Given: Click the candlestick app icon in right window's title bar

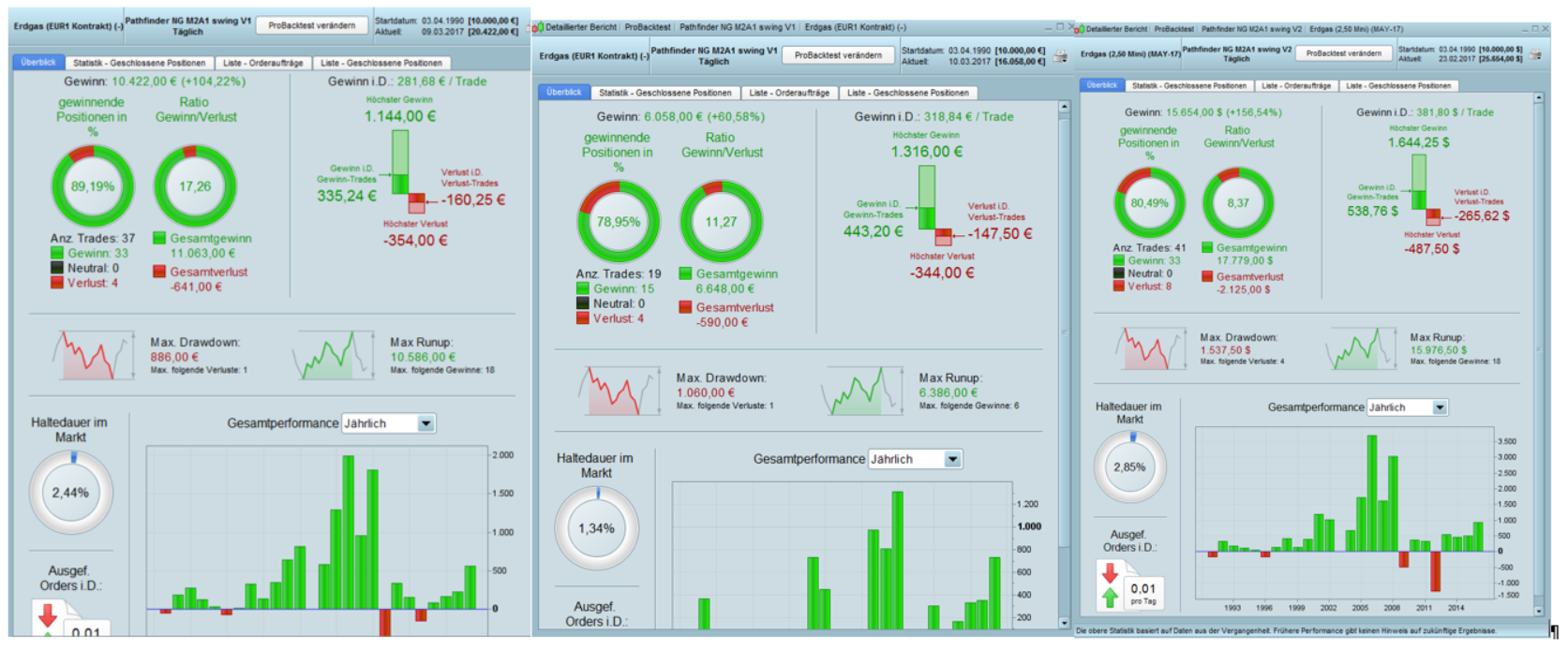Looking at the screenshot, I should click(x=1079, y=29).
